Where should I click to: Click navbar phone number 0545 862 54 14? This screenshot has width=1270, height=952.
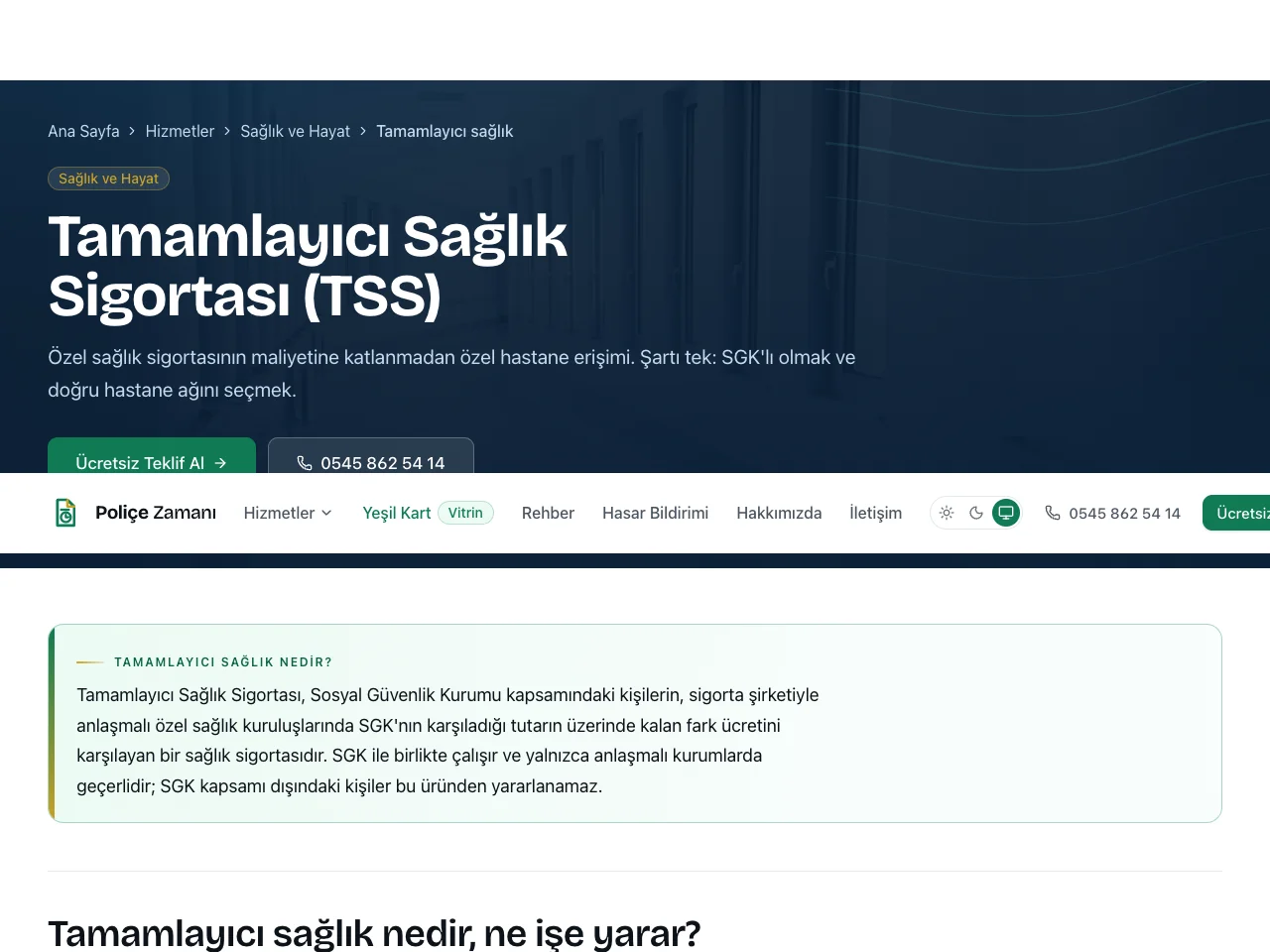pos(1112,513)
